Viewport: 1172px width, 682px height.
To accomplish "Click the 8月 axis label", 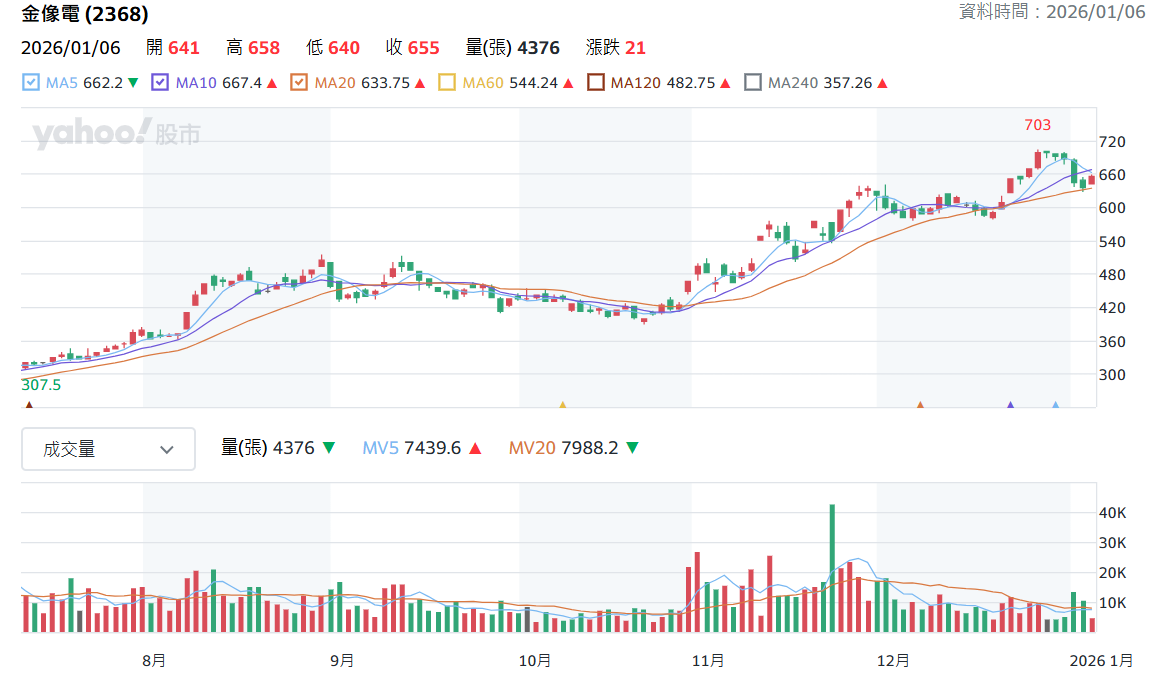I will click(x=154, y=661).
